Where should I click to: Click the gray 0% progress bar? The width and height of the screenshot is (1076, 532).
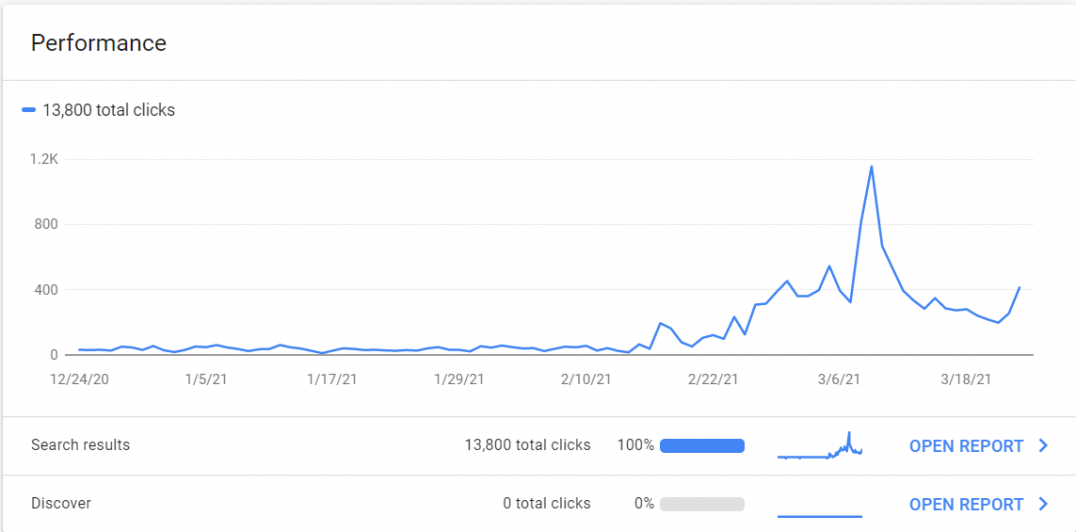tap(702, 504)
